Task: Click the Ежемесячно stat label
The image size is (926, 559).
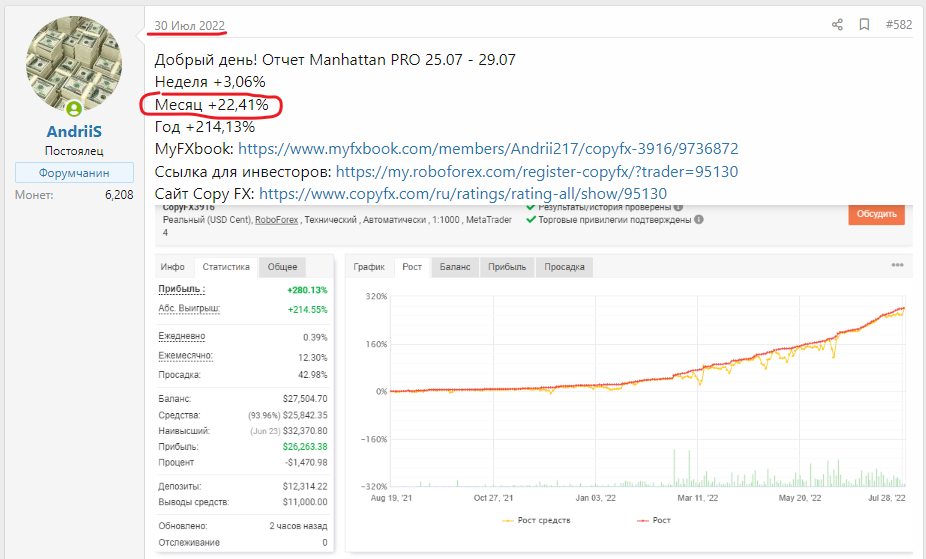Action: [185, 356]
